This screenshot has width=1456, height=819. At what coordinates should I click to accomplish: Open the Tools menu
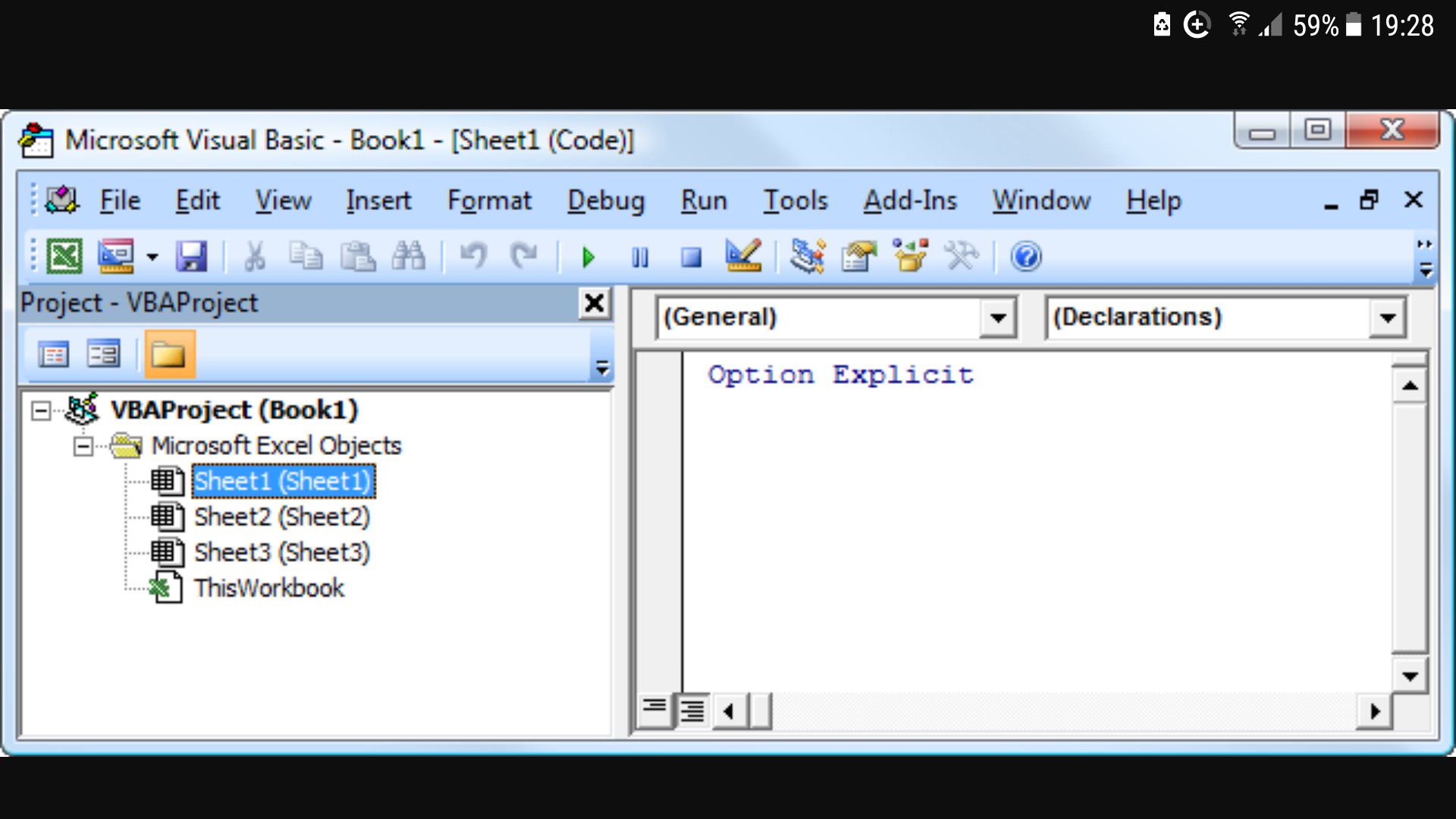pyautogui.click(x=795, y=201)
